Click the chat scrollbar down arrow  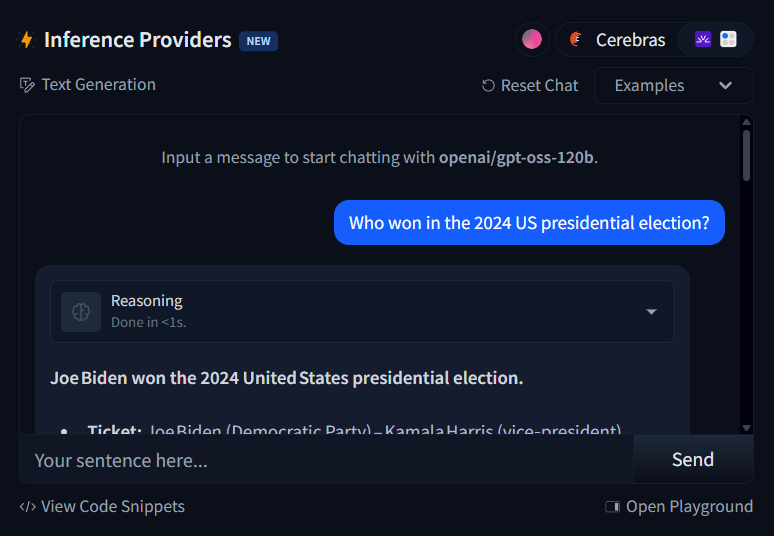pyautogui.click(x=746, y=428)
